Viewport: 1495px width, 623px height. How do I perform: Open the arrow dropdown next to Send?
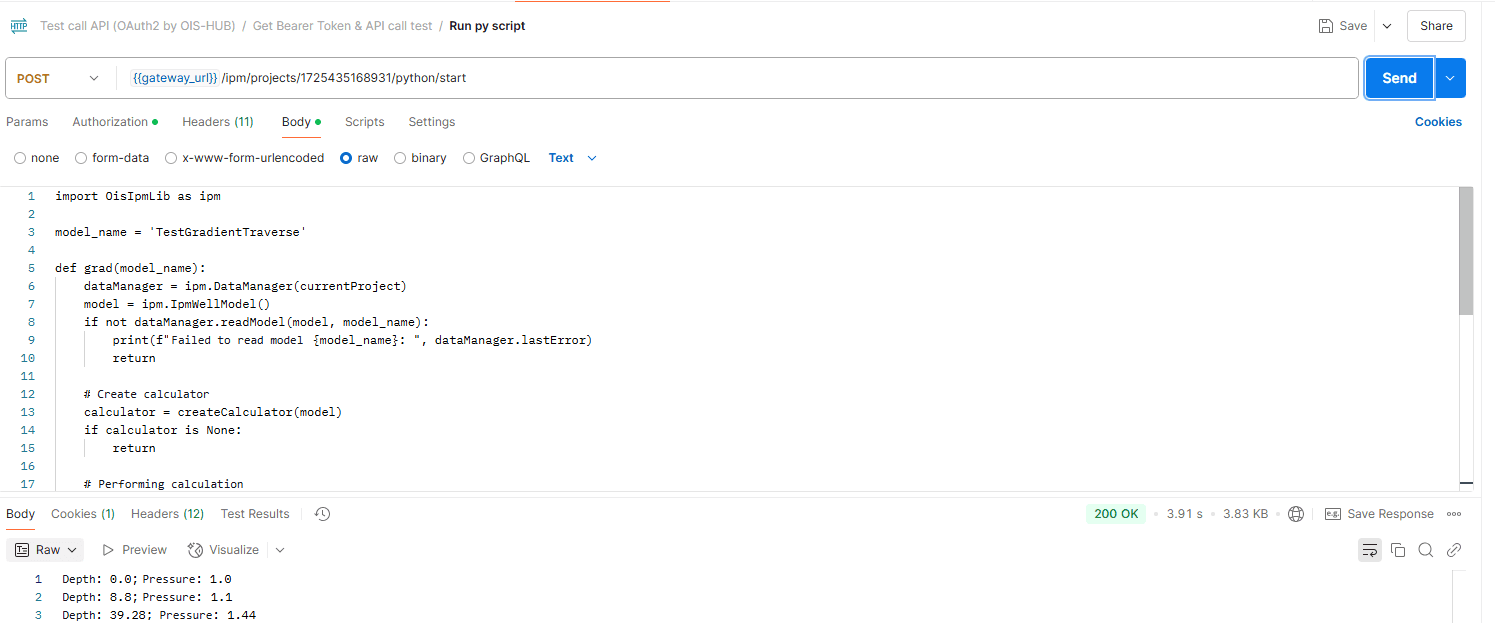[x=1450, y=78]
